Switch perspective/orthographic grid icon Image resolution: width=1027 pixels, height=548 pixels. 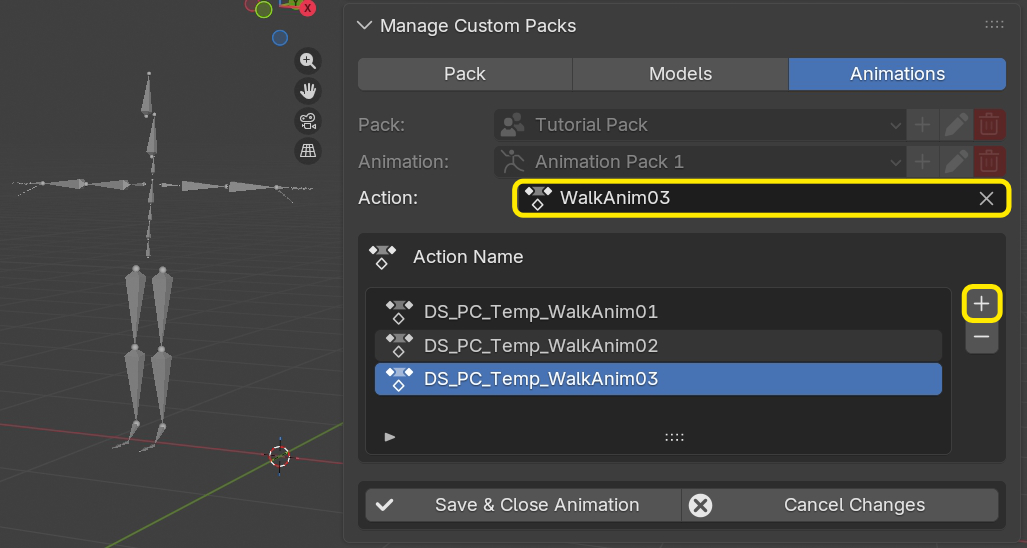pyautogui.click(x=308, y=152)
